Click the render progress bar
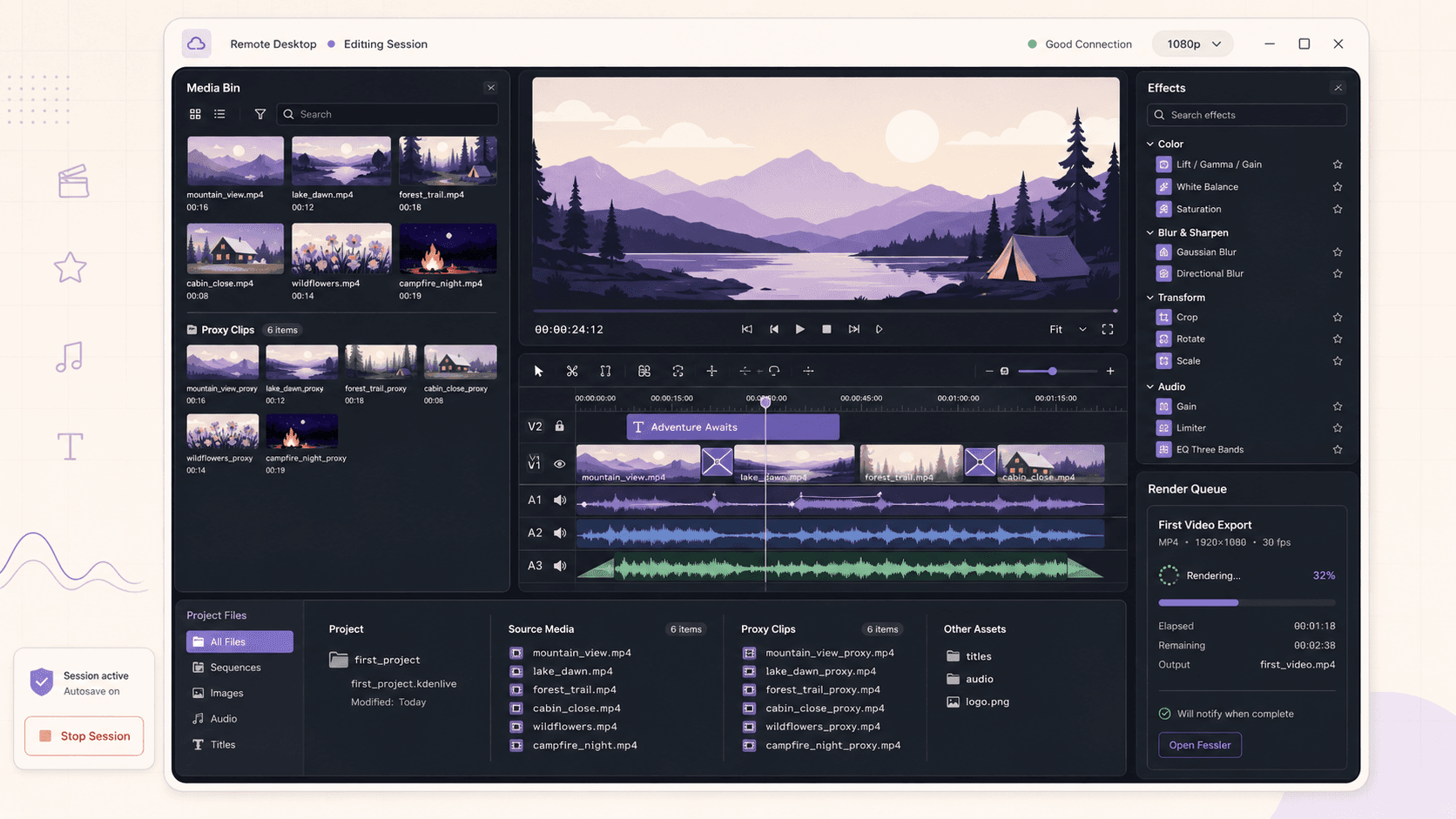Screen dimensions: 1456x819 click(x=1247, y=602)
